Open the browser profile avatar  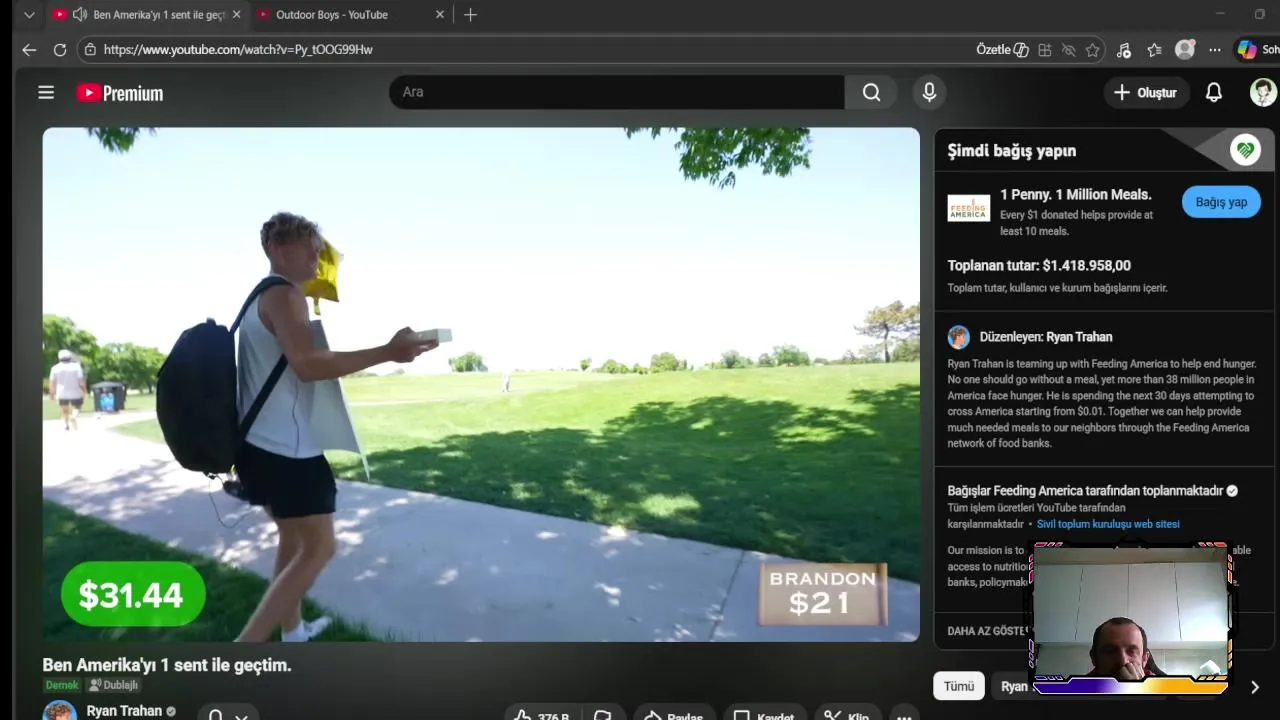point(1185,49)
